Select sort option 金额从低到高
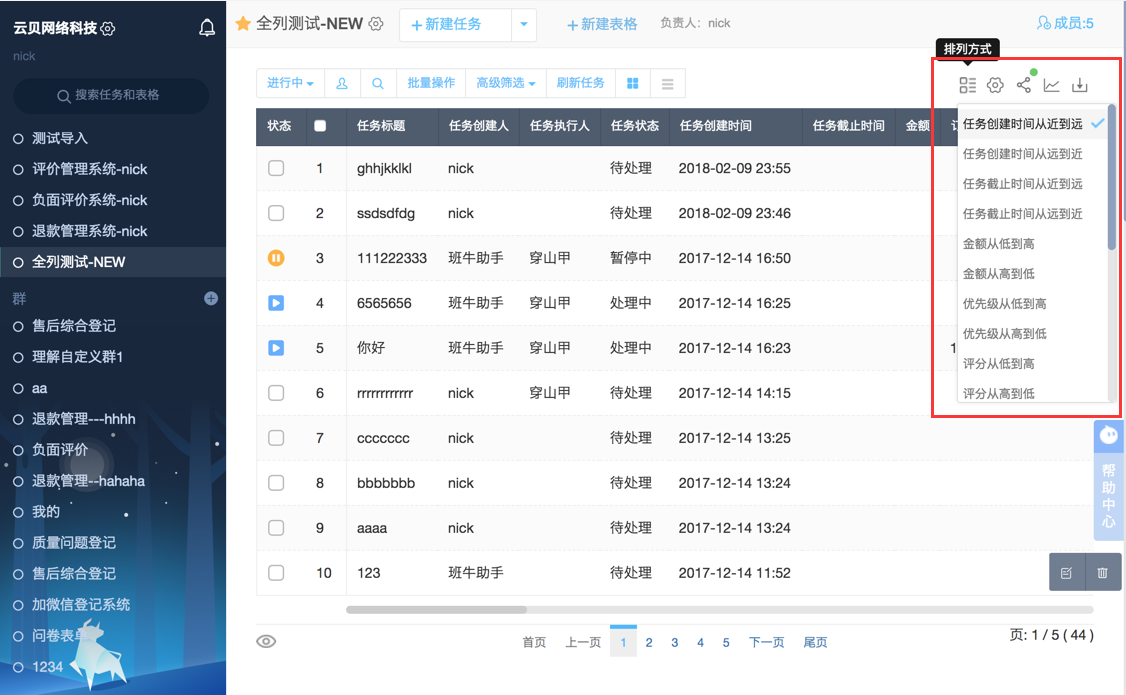Viewport: 1126px width, 695px height. point(998,244)
